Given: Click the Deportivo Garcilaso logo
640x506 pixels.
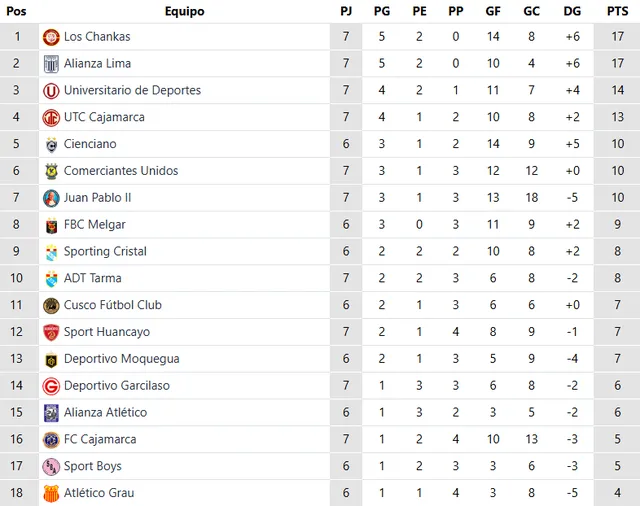Looking at the screenshot, I should click(x=51, y=386).
